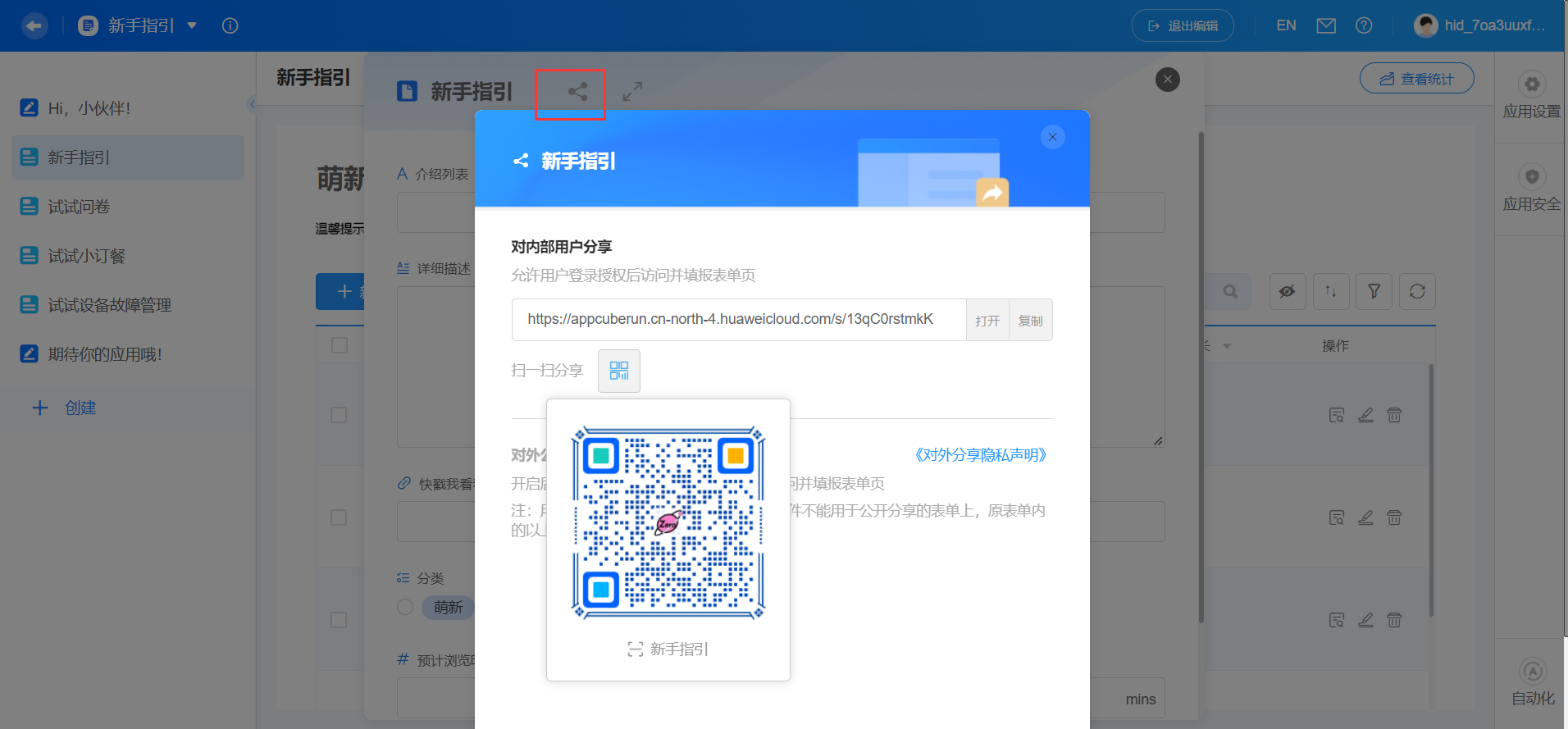Click 退出编辑 to exit editing

(x=1183, y=25)
